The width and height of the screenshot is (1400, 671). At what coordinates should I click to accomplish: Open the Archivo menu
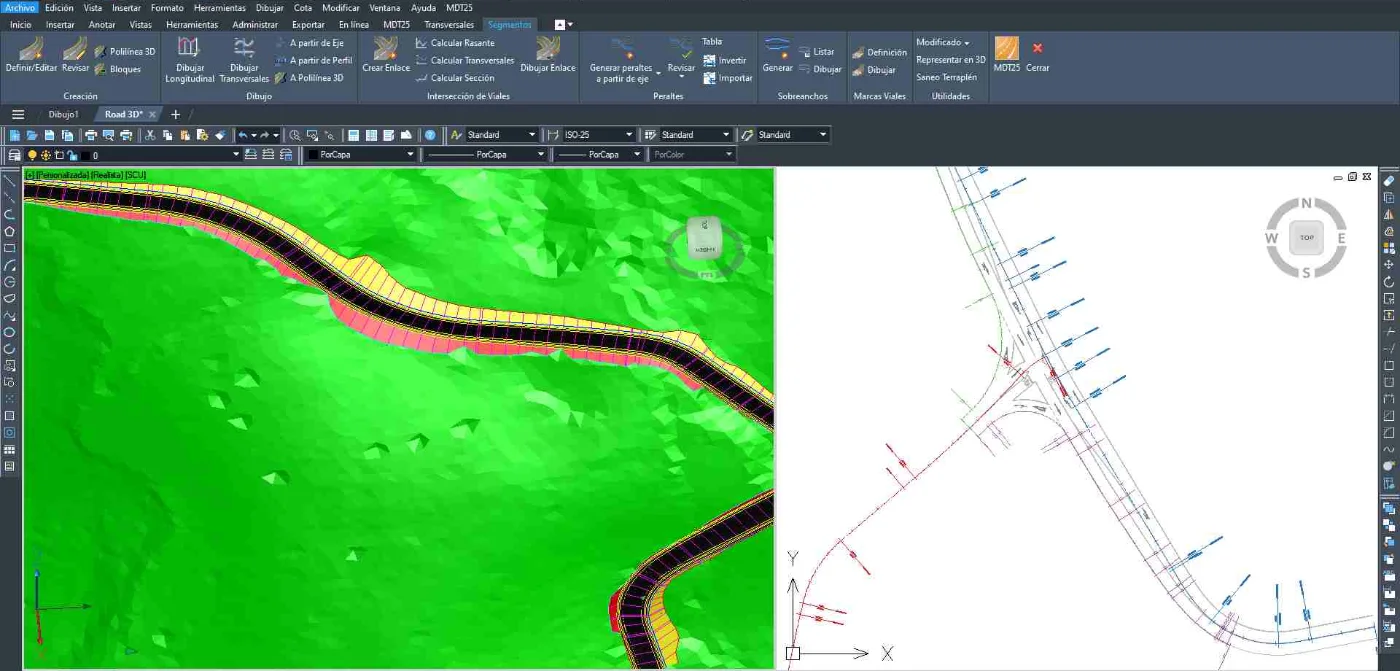pos(20,7)
